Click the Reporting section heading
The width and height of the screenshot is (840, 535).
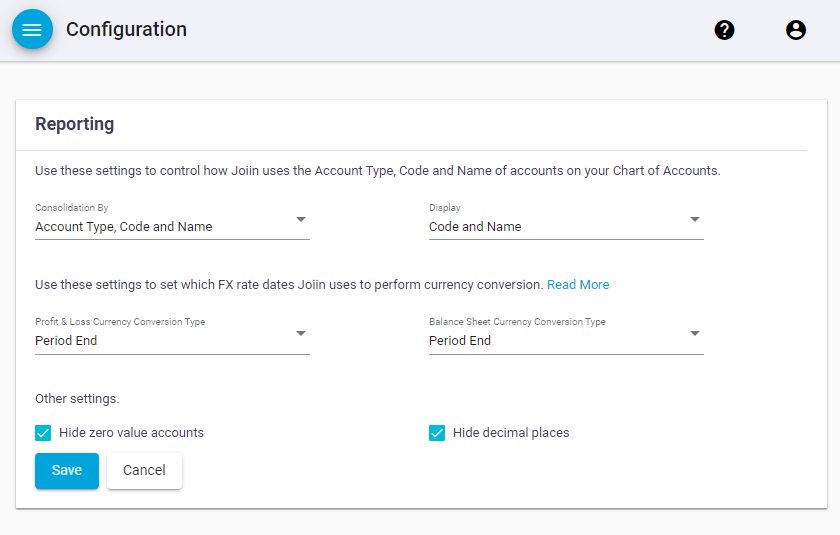pyautogui.click(x=75, y=124)
